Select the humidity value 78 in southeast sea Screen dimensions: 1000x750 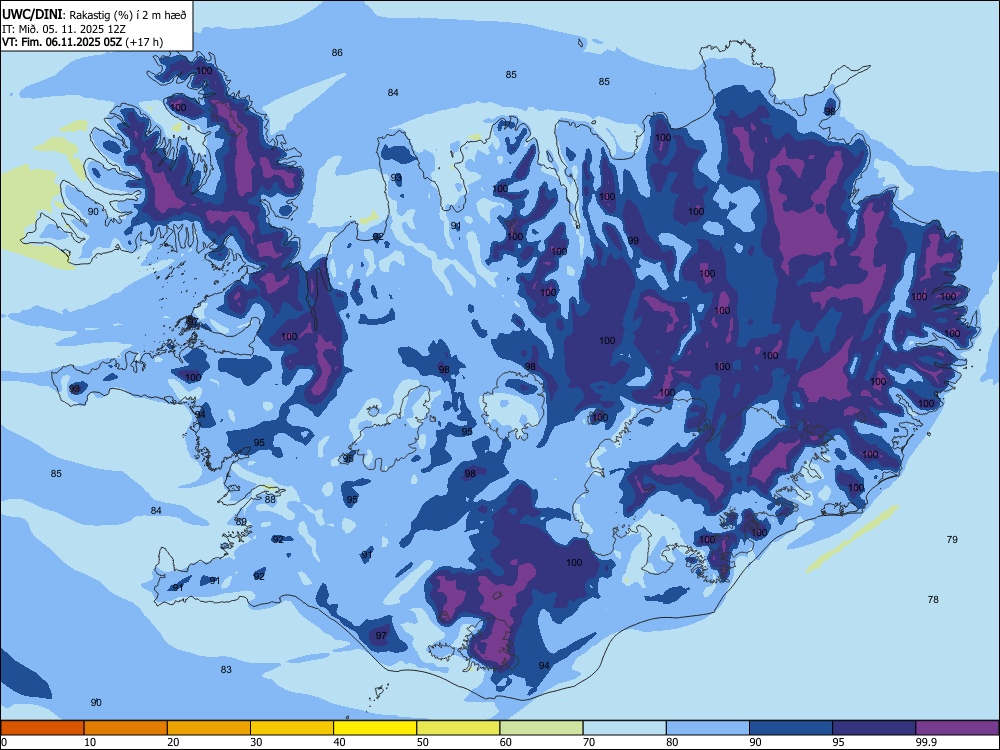click(933, 599)
